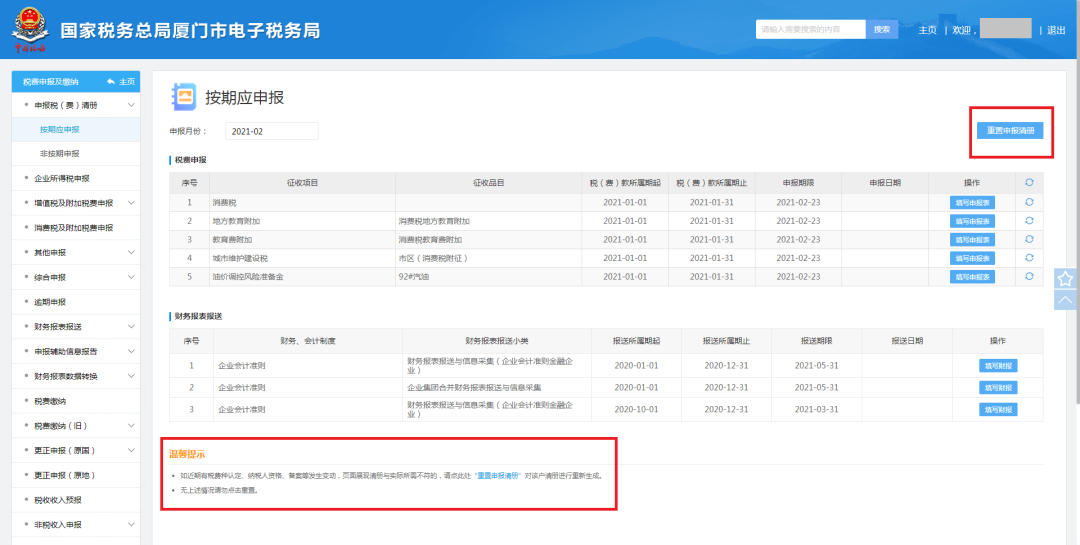The image size is (1080, 545).
Task: Expand the 财务报表数据转换 chevron
Action: (131, 376)
